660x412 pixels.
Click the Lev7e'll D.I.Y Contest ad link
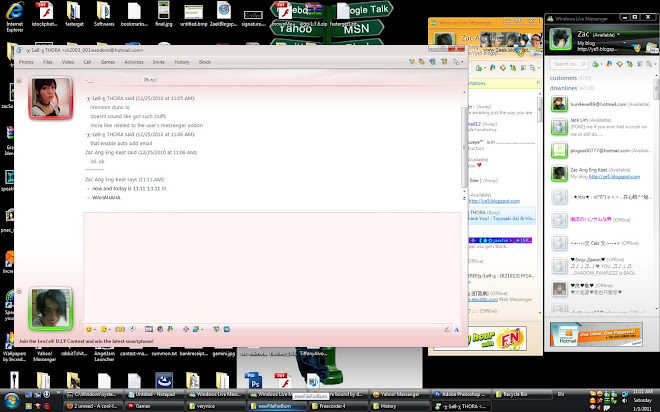(x=86, y=341)
